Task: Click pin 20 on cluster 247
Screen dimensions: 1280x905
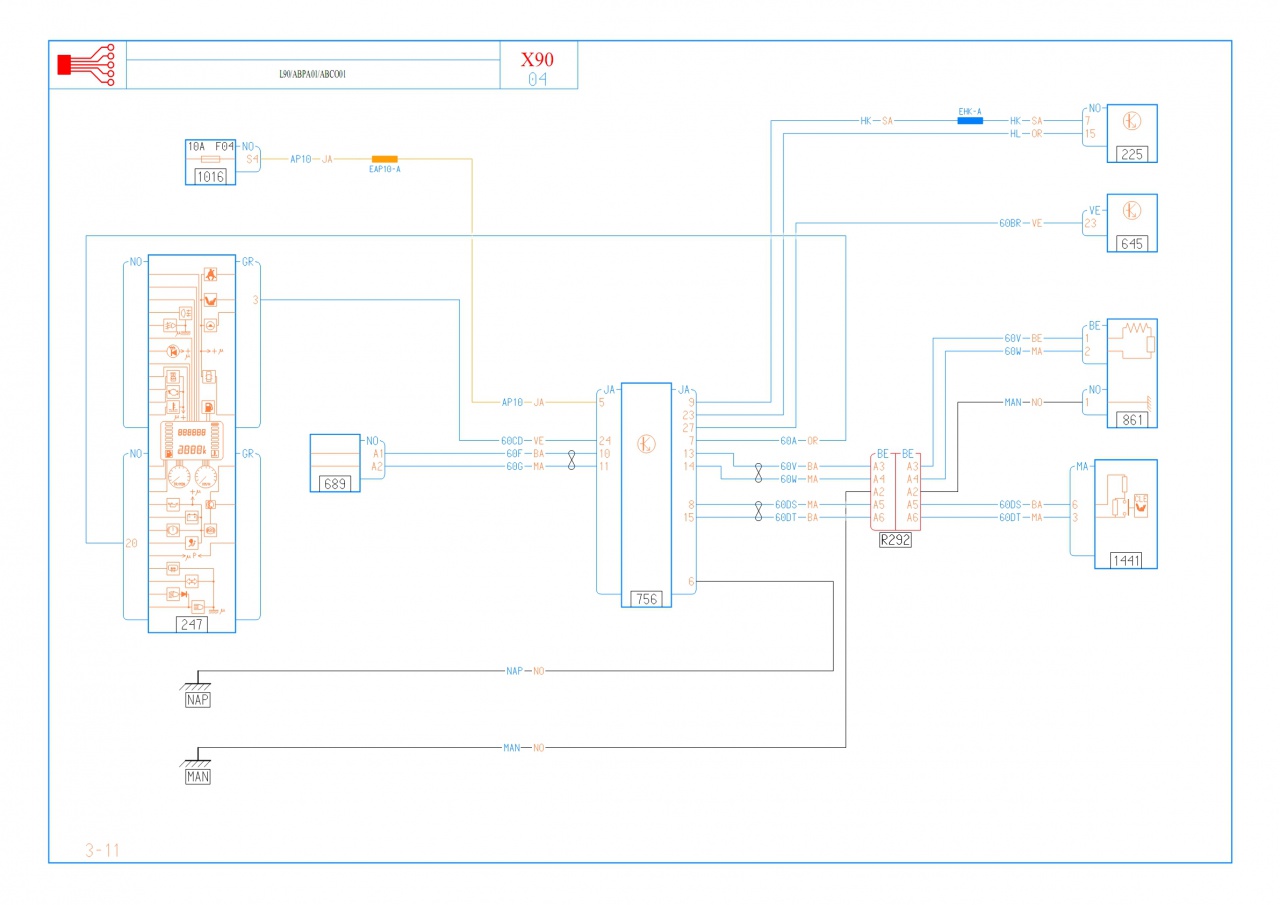Action: [x=131, y=544]
